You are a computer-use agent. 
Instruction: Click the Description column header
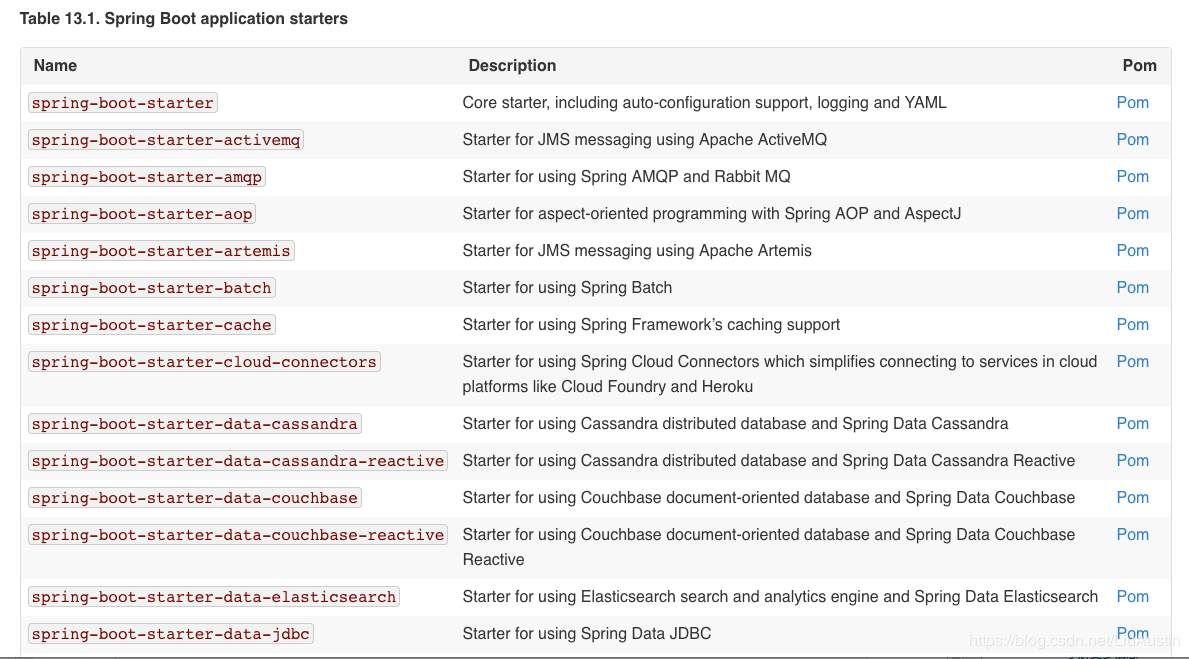coord(512,66)
